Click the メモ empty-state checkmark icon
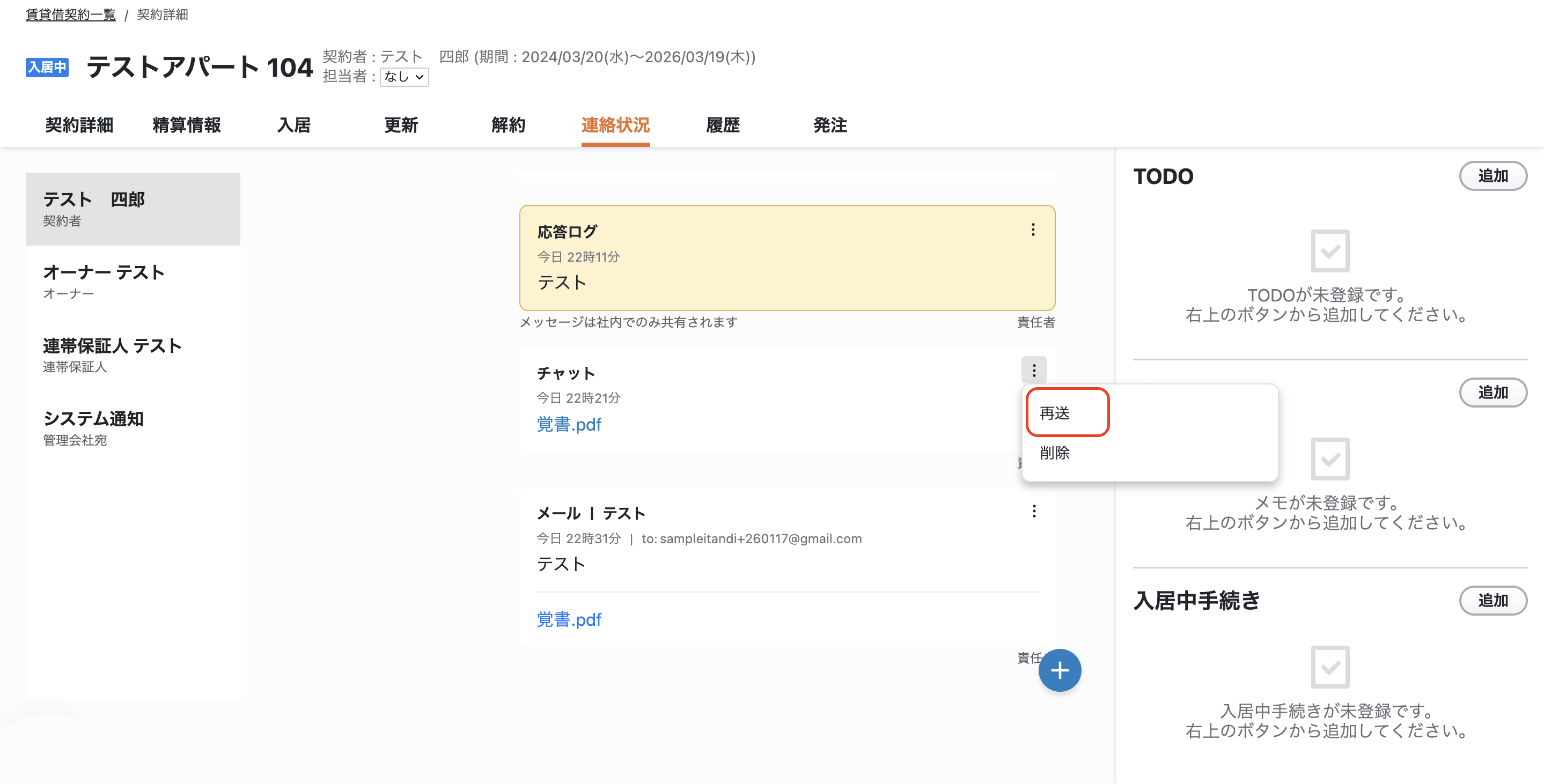The width and height of the screenshot is (1544, 784). pyautogui.click(x=1330, y=459)
